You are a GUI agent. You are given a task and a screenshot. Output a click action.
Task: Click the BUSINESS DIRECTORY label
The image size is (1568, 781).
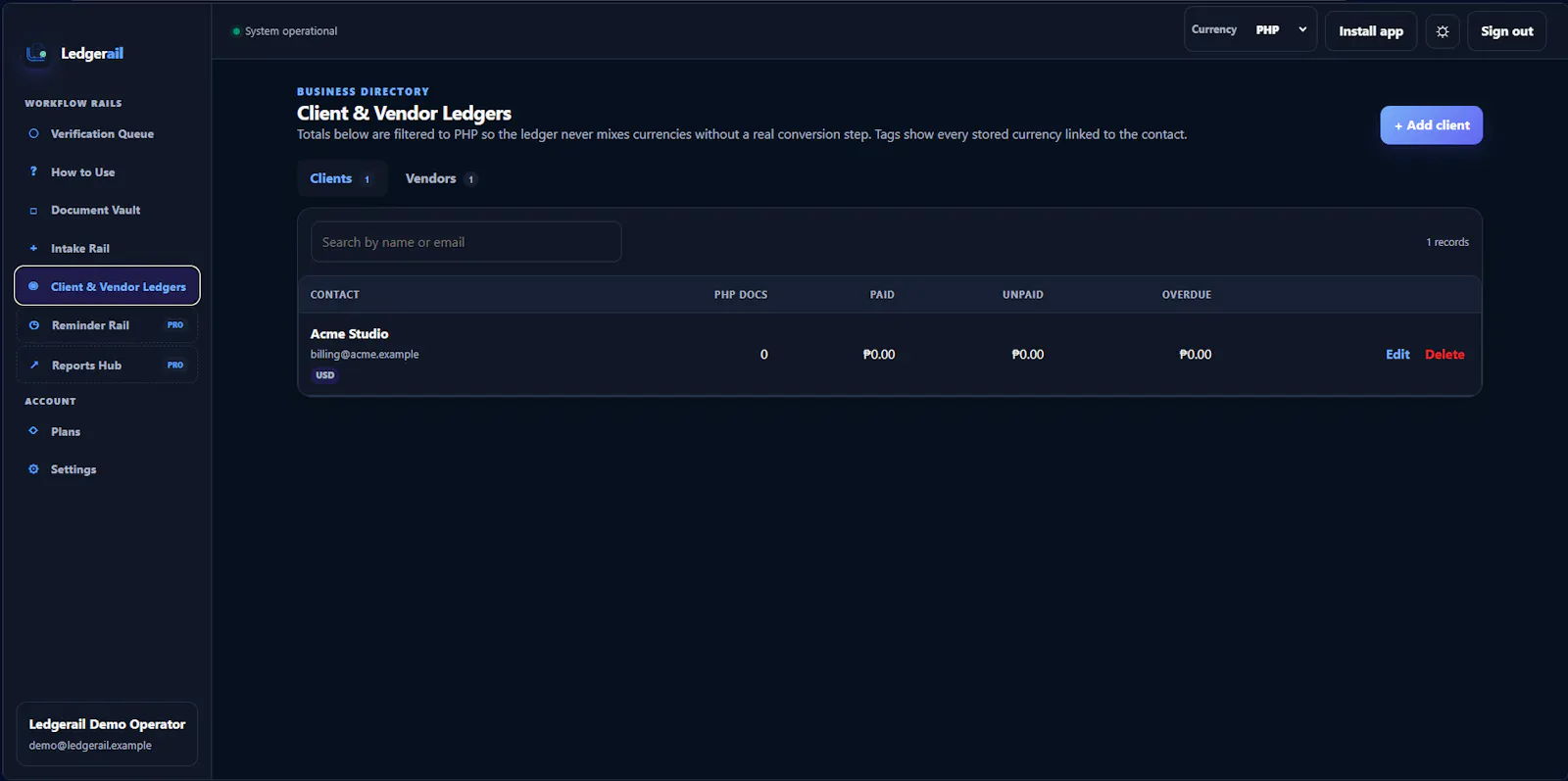(x=363, y=91)
